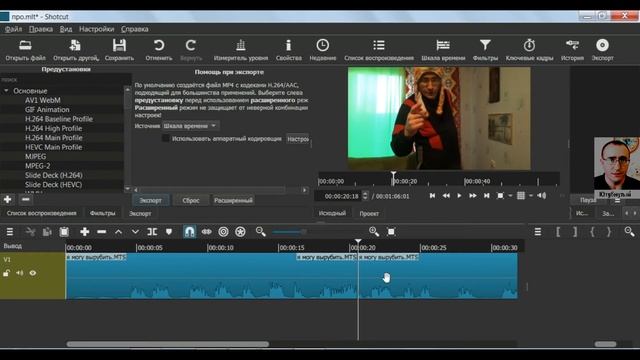Open player zoom dropdown arrow
Screen dimensions: 640x360
pyautogui.click(x=510, y=196)
